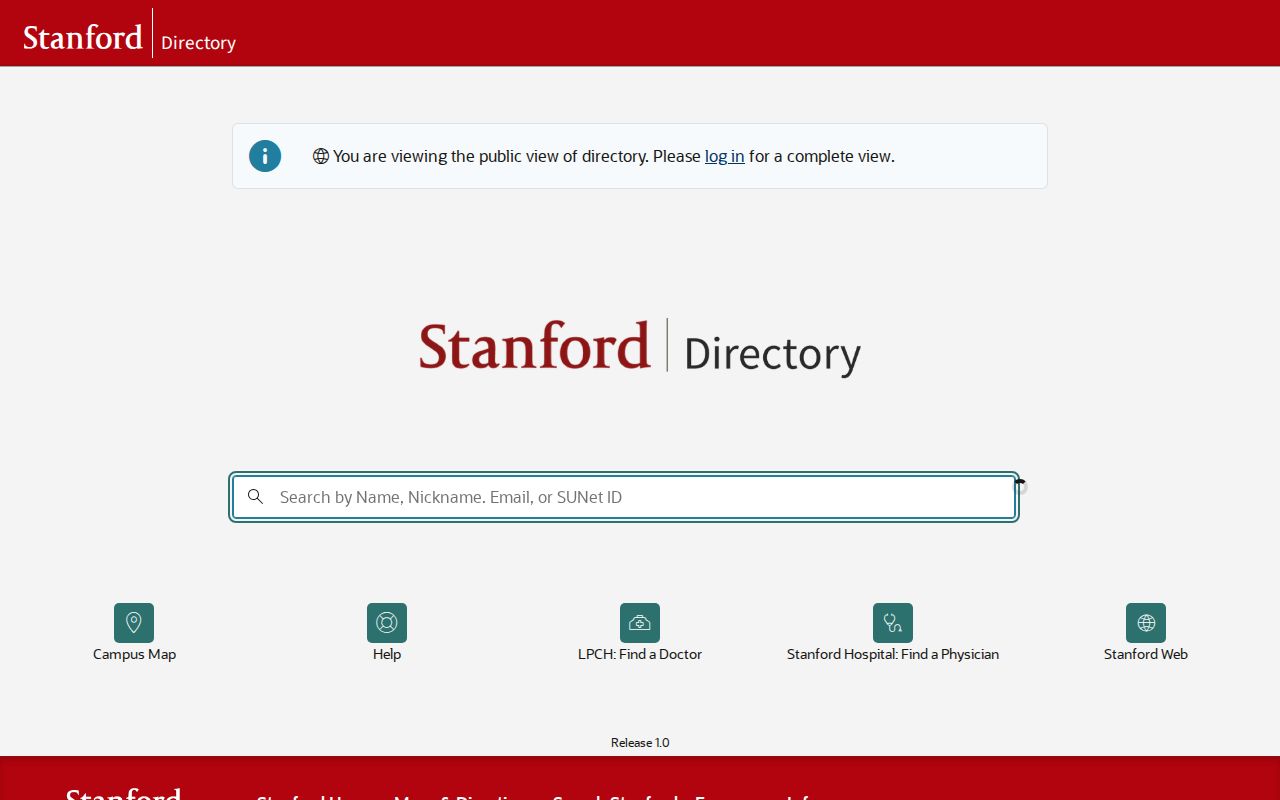
Task: Open the Stanford Web text link
Action: [x=1146, y=654]
